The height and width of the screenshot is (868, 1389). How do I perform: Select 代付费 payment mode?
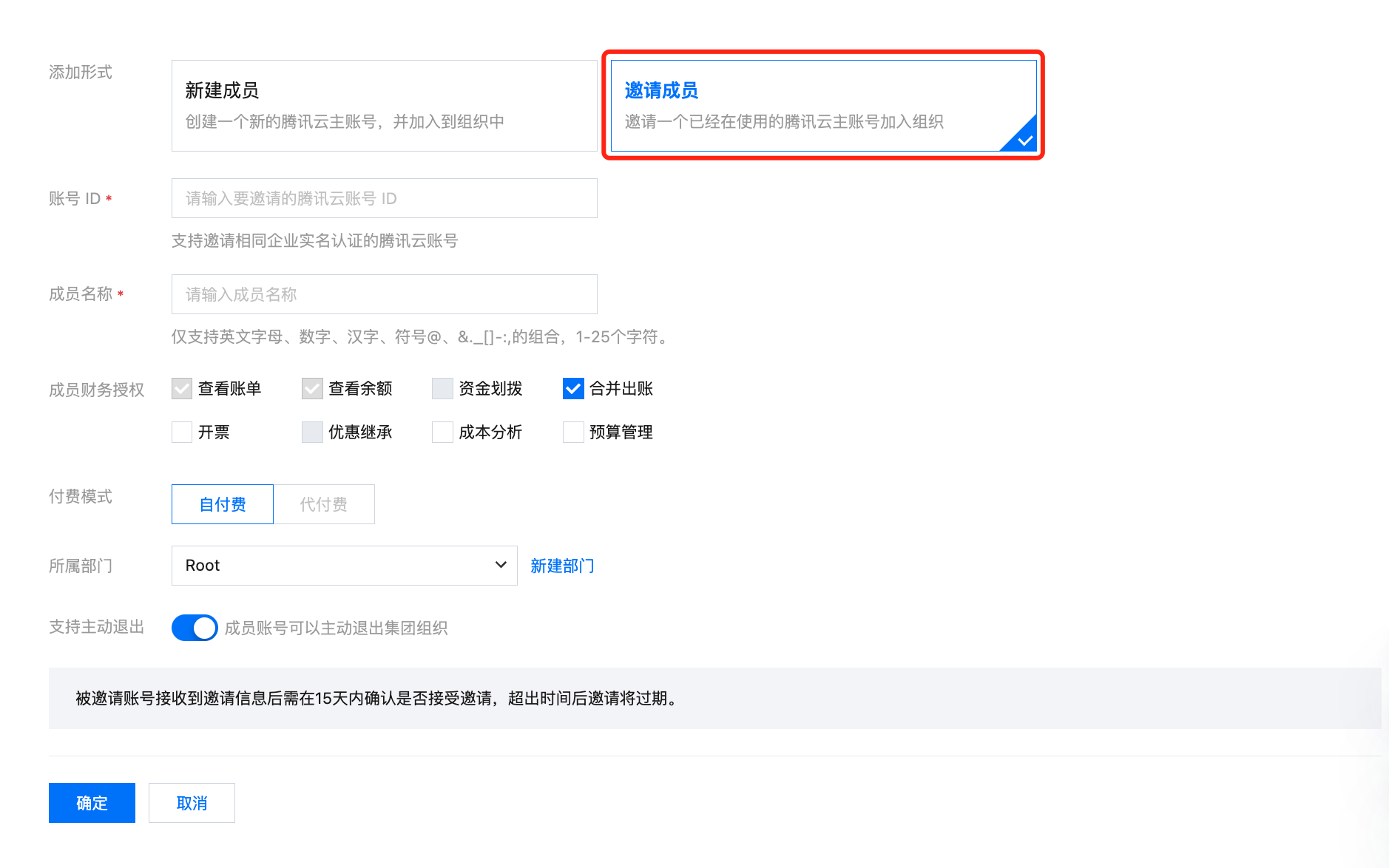(324, 504)
